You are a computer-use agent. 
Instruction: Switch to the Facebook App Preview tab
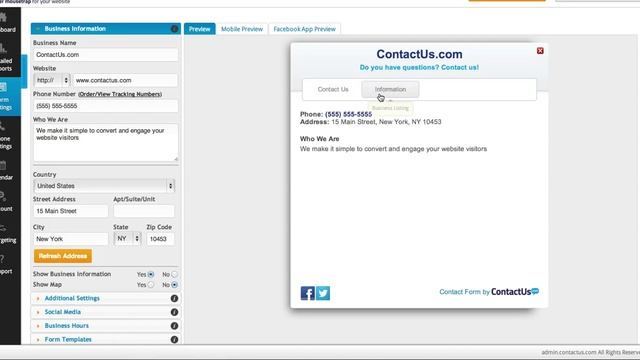point(304,29)
